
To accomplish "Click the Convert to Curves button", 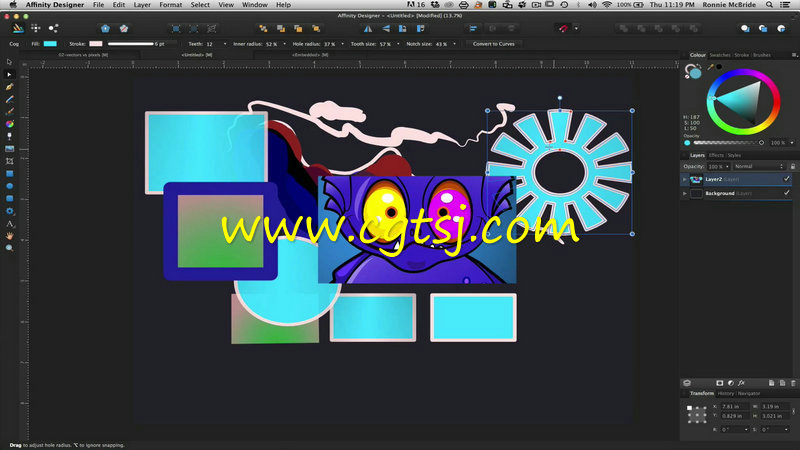I will [493, 44].
